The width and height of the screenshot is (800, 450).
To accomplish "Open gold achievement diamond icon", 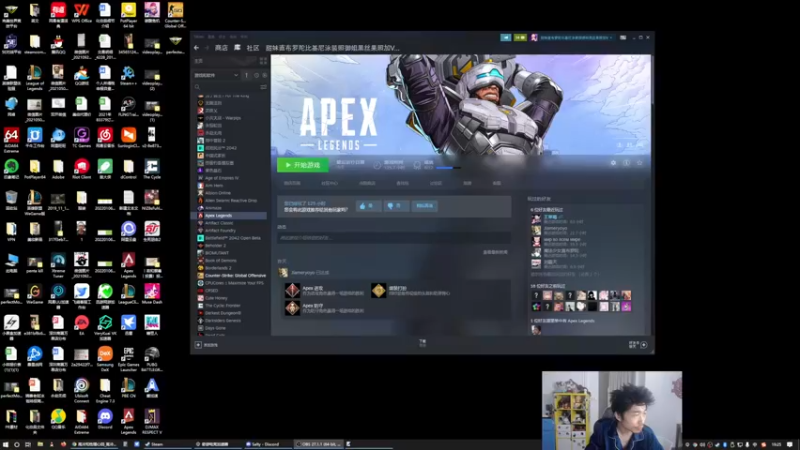I will (379, 290).
